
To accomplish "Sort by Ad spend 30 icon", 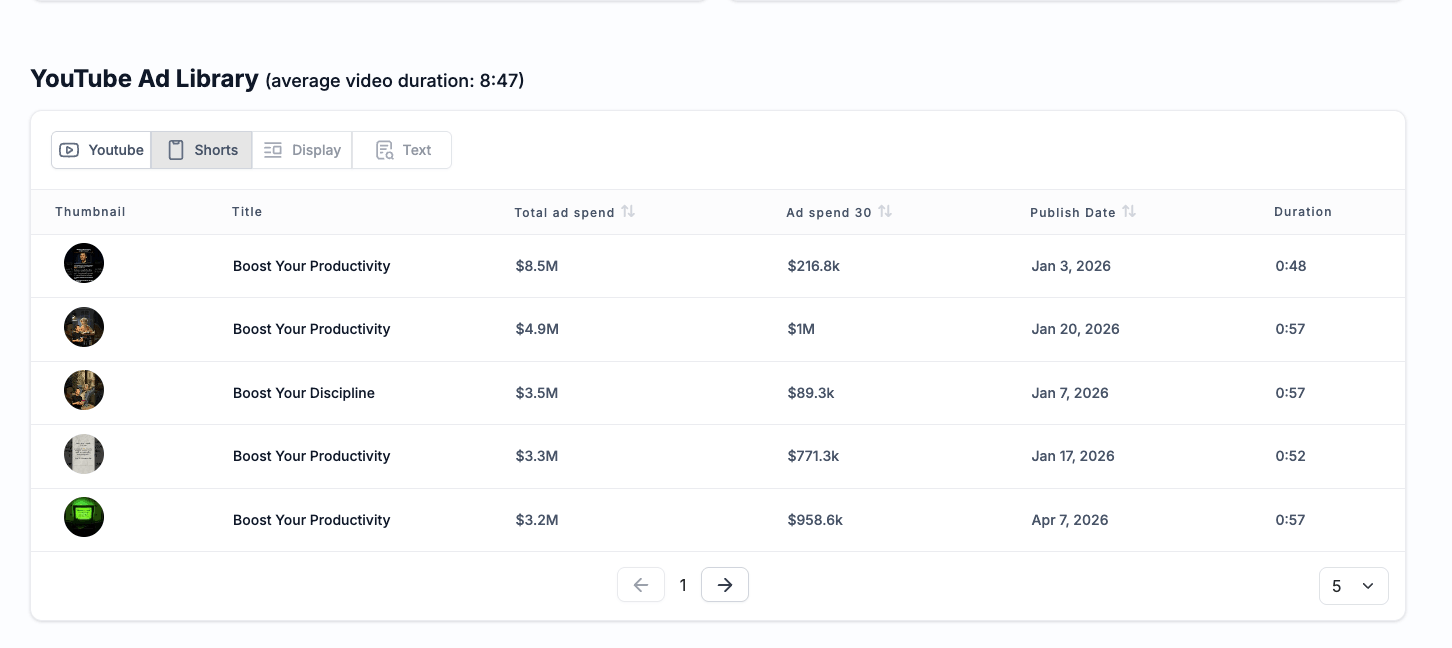I will (885, 212).
